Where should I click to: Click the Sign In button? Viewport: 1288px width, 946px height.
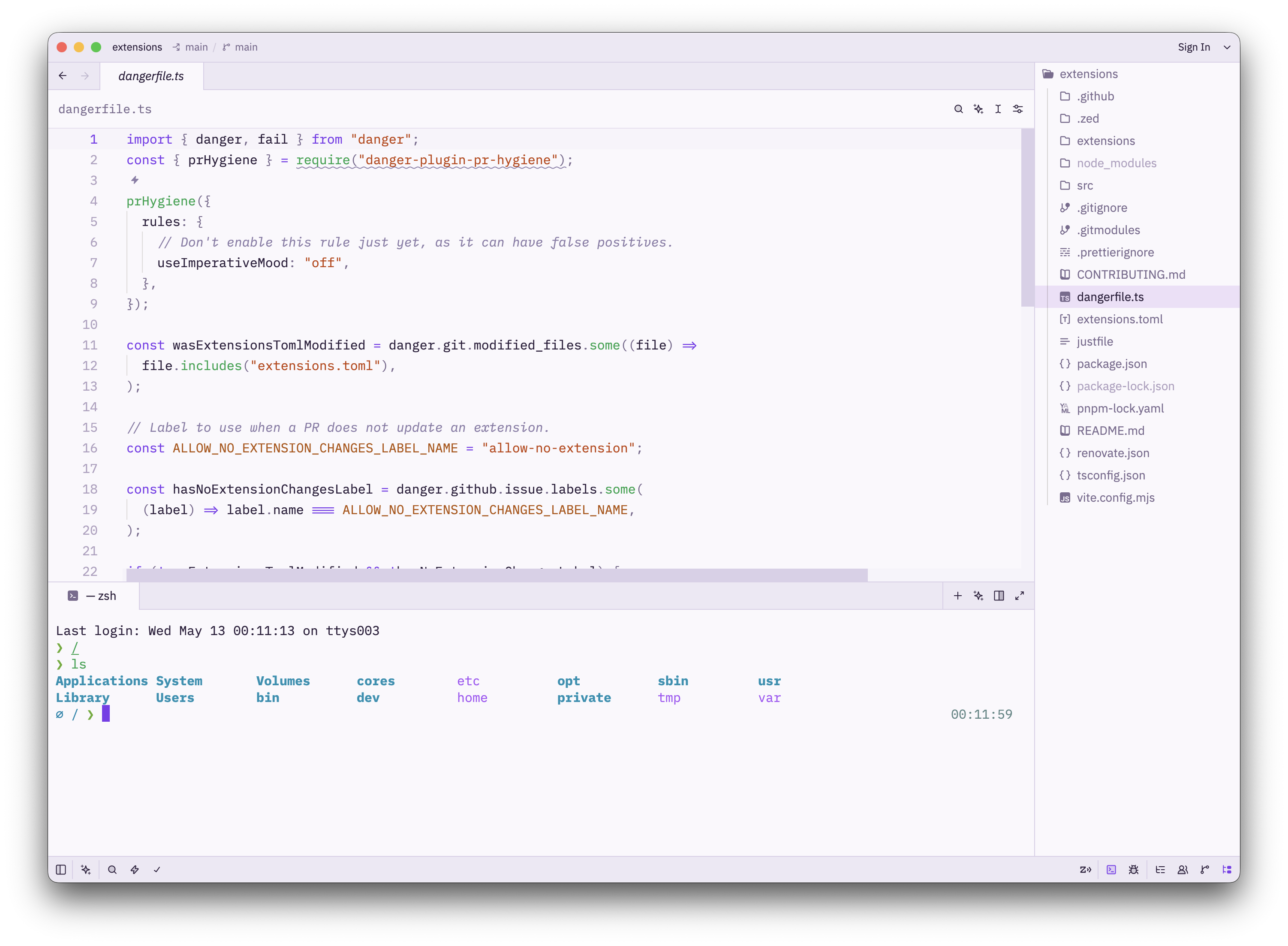pyautogui.click(x=1194, y=47)
